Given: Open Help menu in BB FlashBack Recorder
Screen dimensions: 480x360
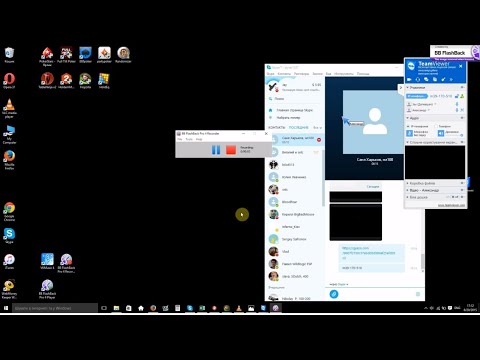Looking at the screenshot, I should pos(199,139).
